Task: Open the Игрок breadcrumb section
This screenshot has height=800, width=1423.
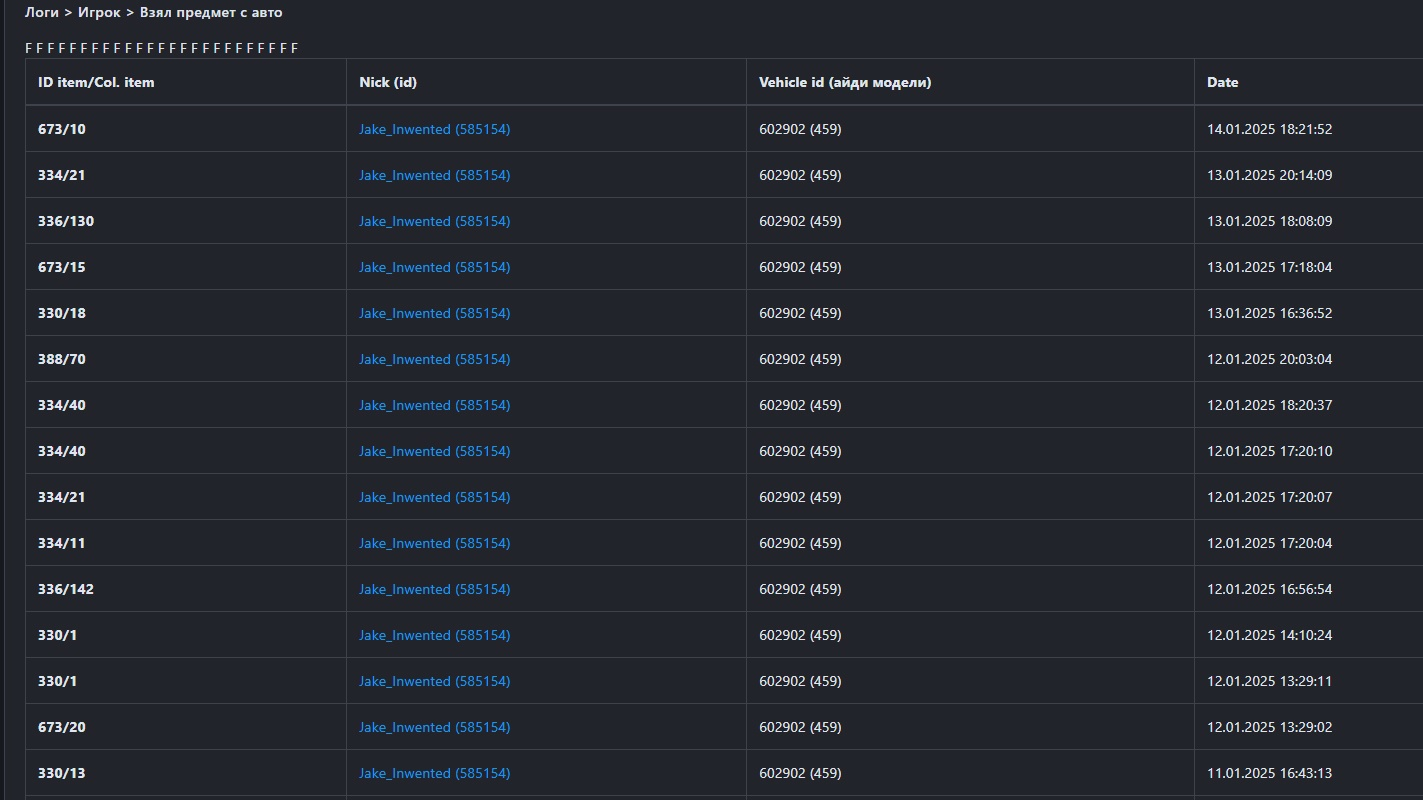Action: (x=101, y=13)
